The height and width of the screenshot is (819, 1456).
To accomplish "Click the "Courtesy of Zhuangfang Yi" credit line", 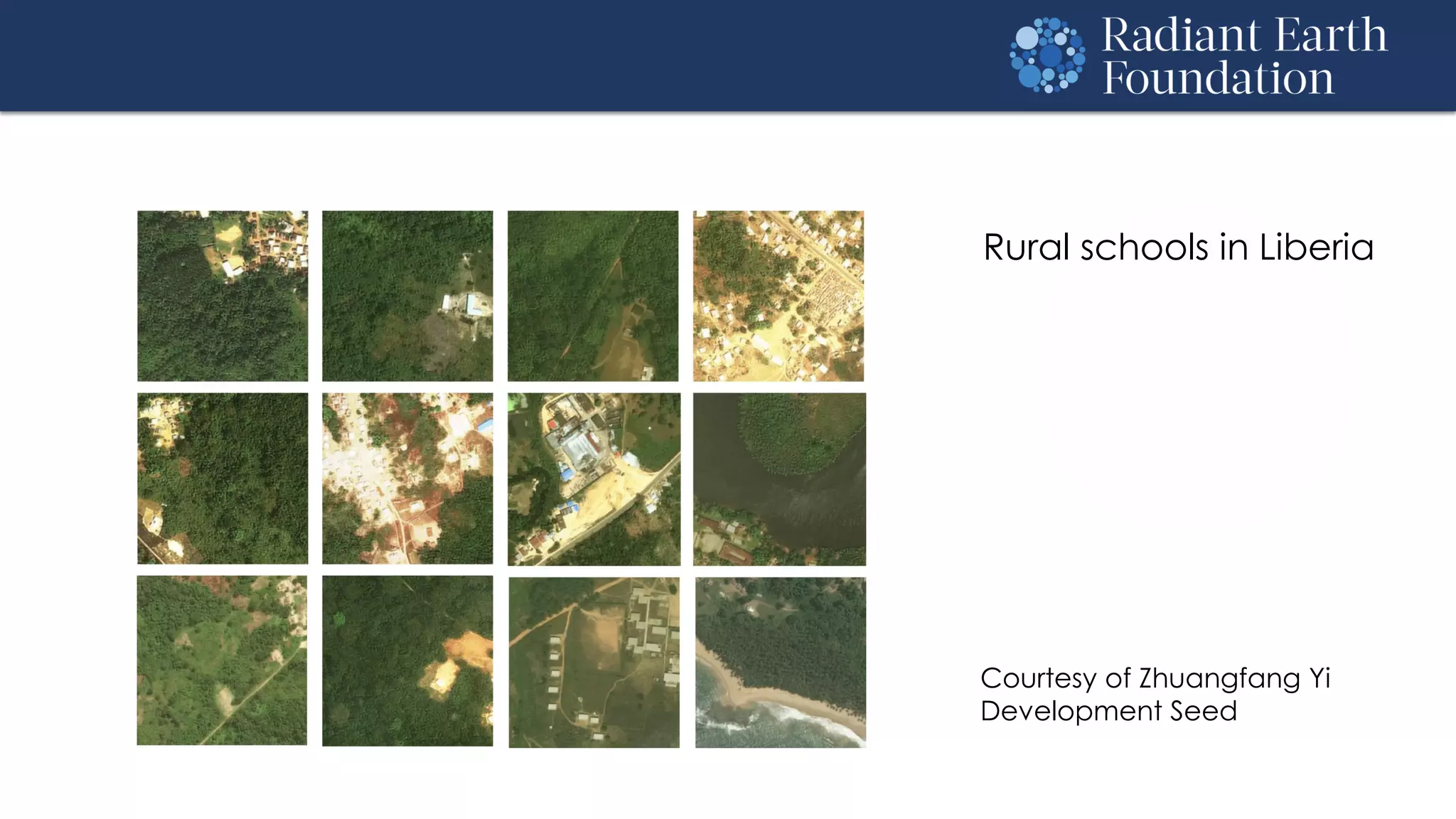I will coord(1155,678).
